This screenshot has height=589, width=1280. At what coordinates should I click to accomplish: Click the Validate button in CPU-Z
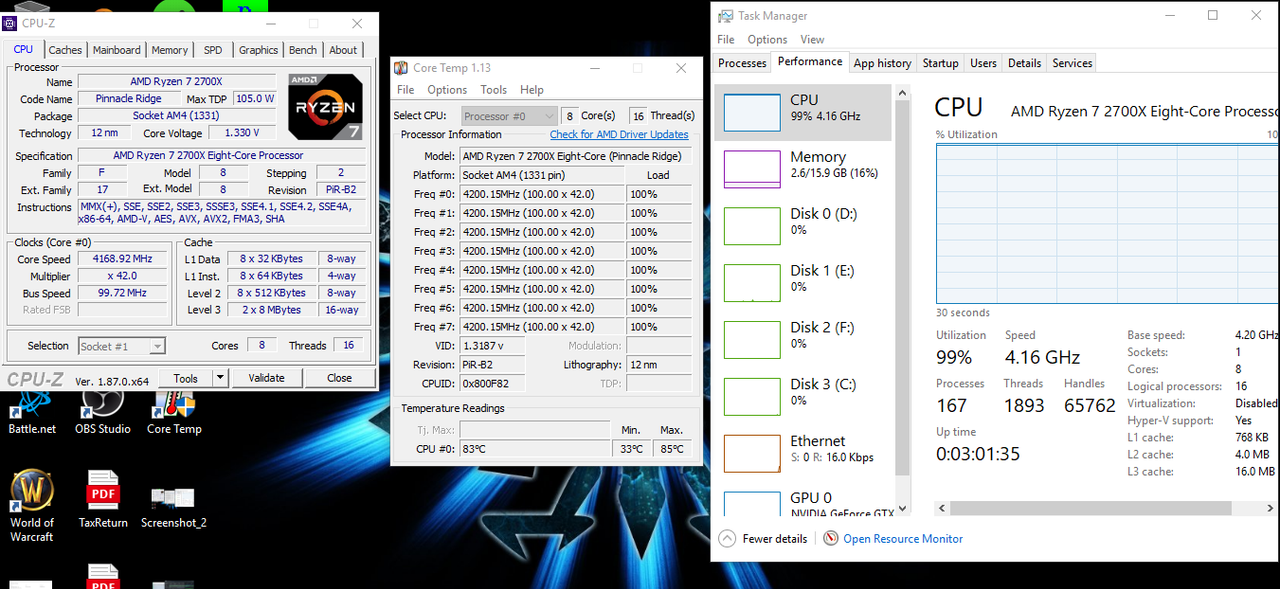click(266, 378)
